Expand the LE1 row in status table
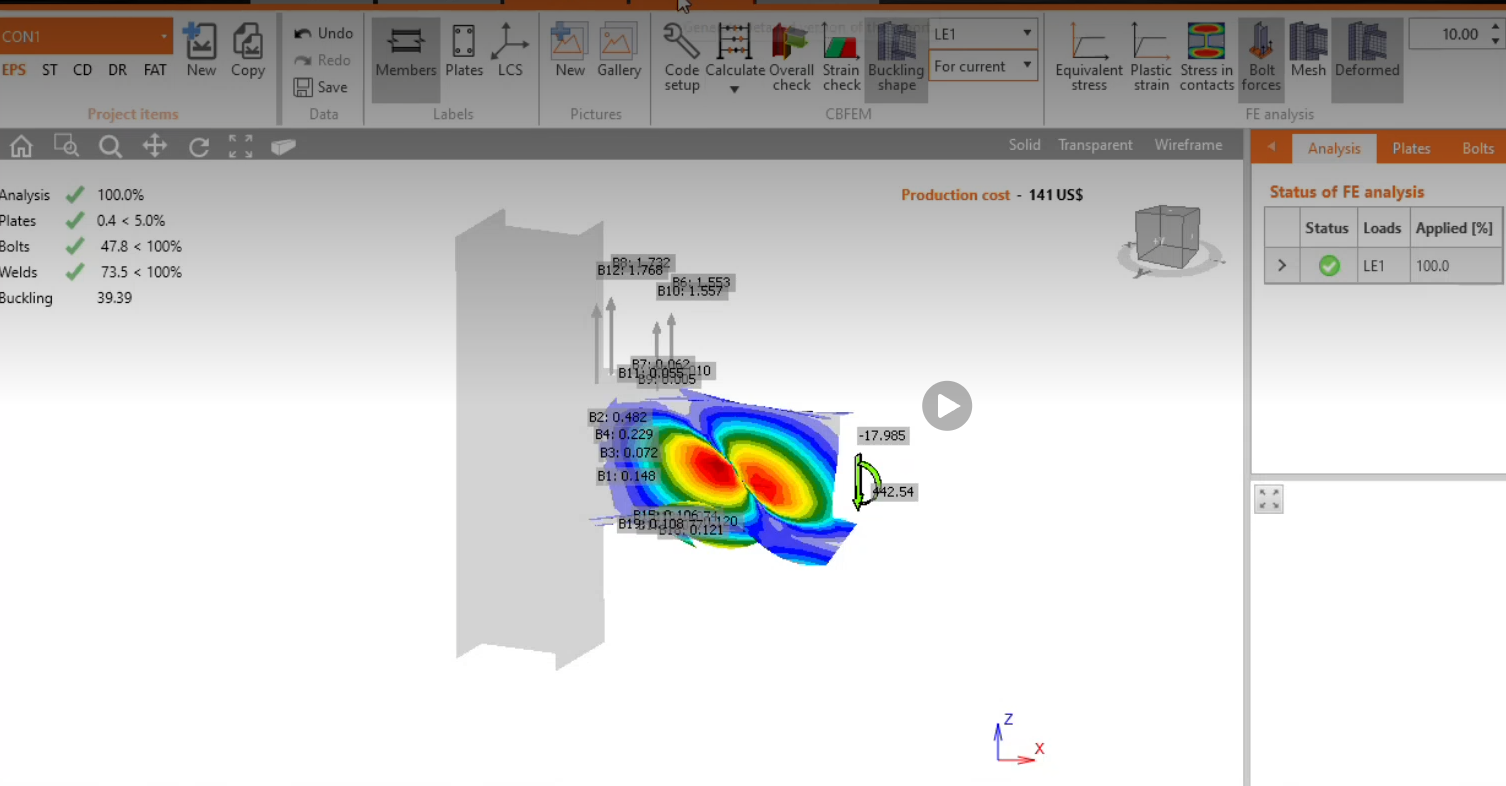This screenshot has height=786, width=1506. pos(1281,266)
